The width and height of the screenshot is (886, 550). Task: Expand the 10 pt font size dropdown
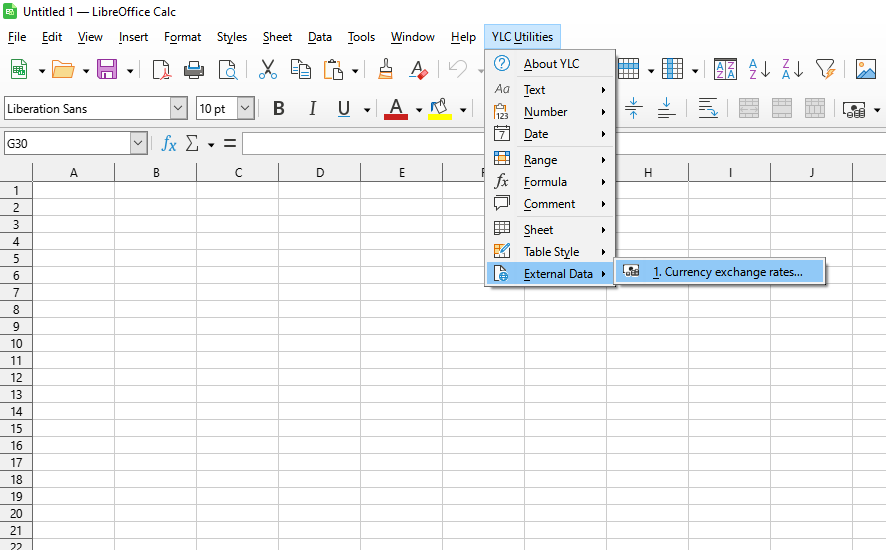tap(245, 109)
